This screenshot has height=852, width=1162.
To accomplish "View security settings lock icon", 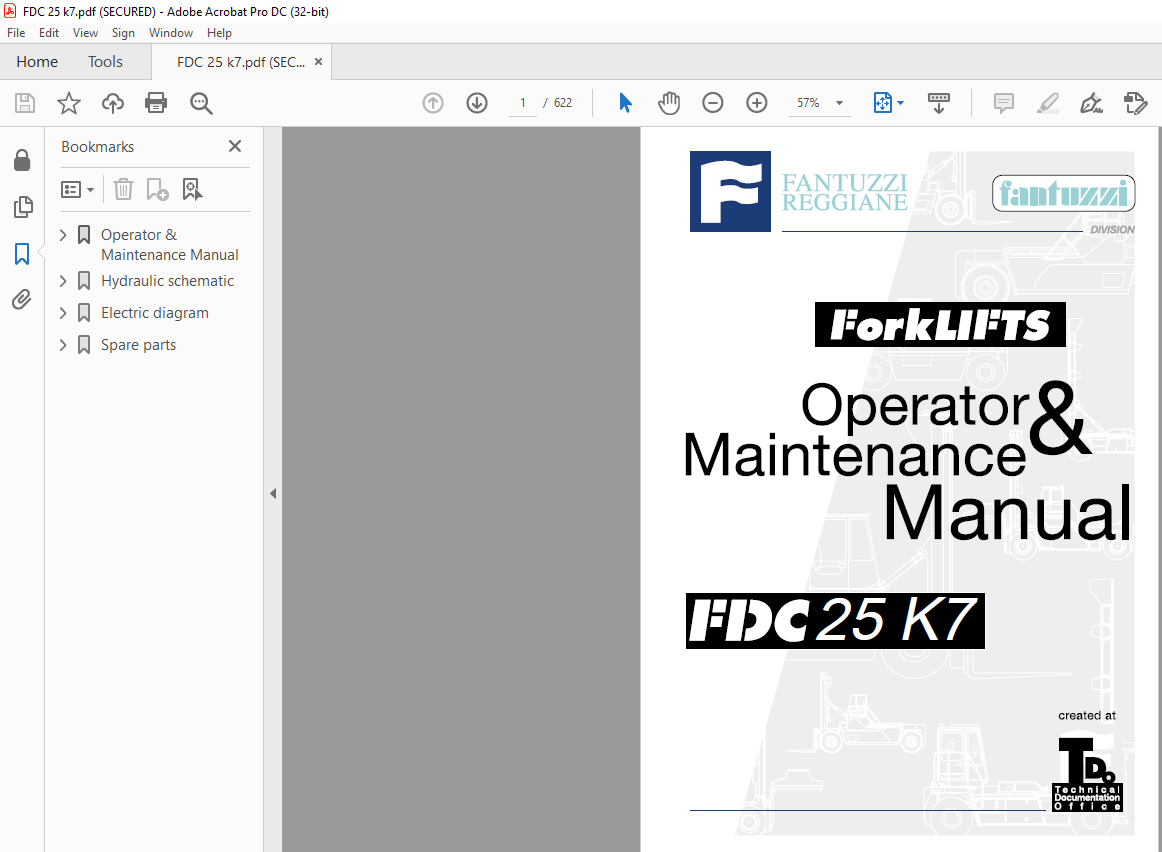I will click(22, 160).
